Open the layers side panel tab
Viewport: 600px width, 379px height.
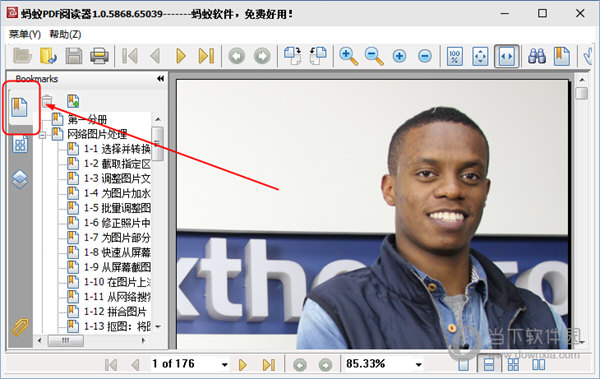20,179
